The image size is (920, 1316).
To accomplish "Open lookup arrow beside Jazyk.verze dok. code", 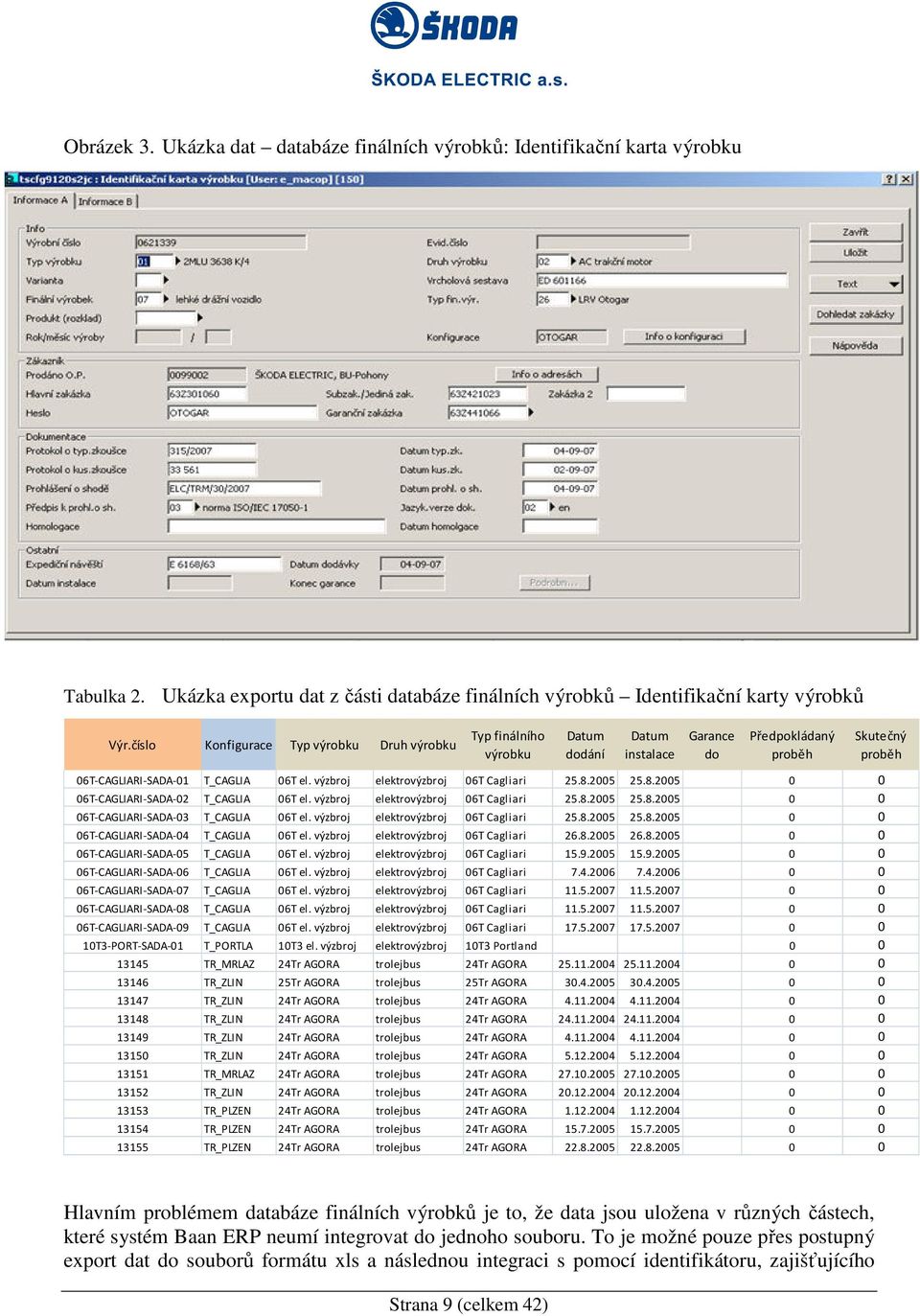I will pyautogui.click(x=552, y=508).
